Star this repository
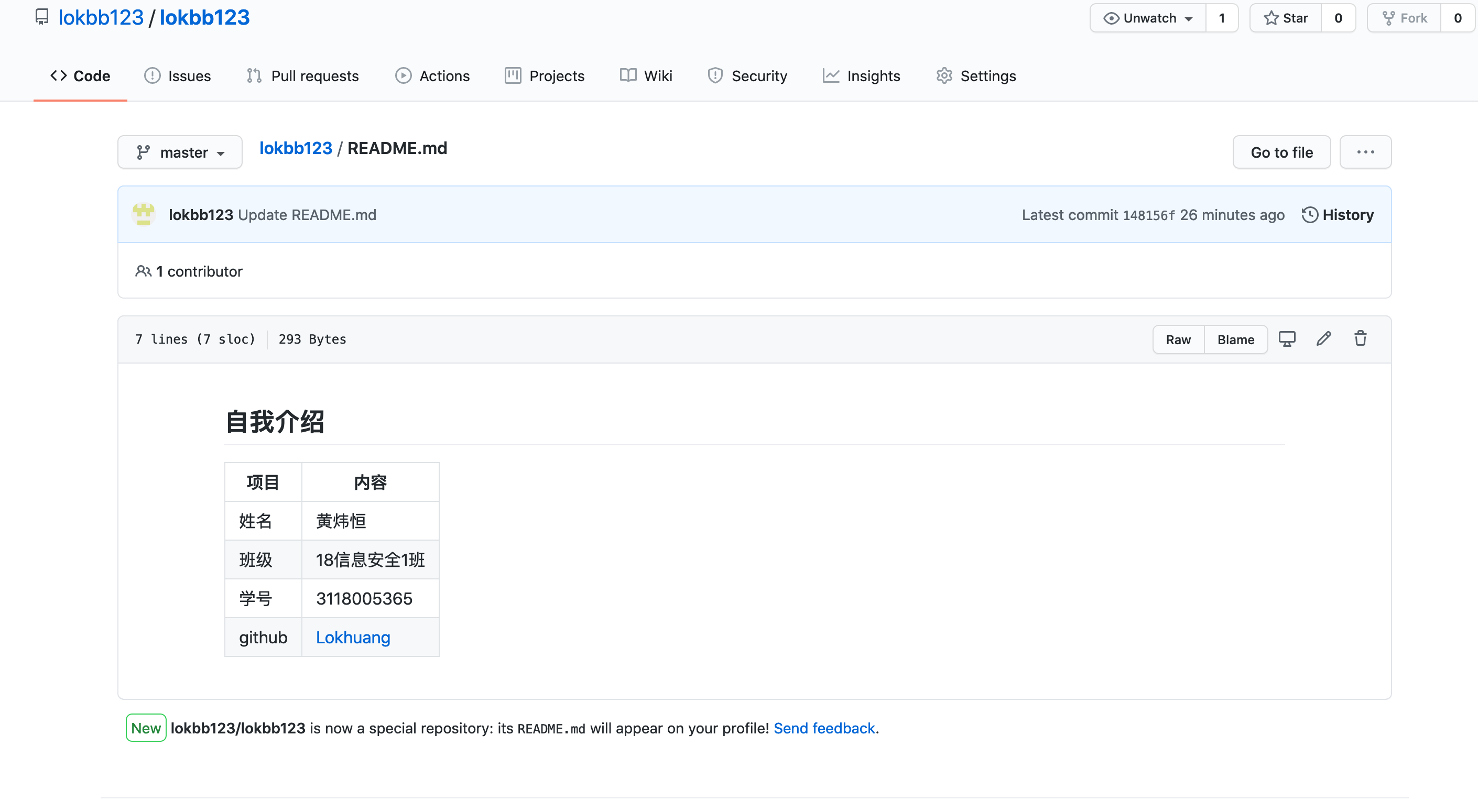Screen dimensions: 1478x812 [1286, 18]
